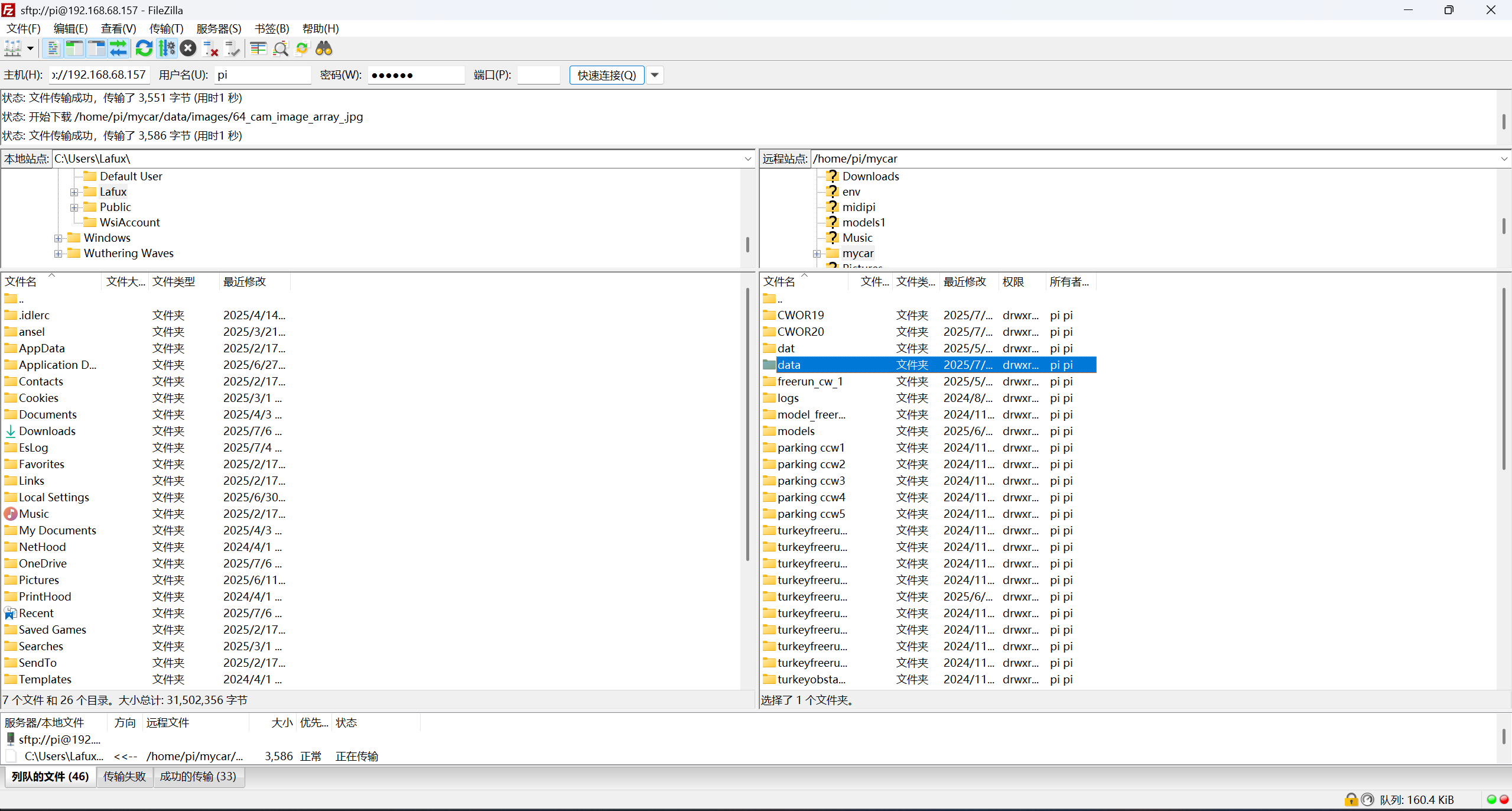Focus the 端口 port field
Image resolution: width=1512 pixels, height=811 pixels.
pos(538,75)
